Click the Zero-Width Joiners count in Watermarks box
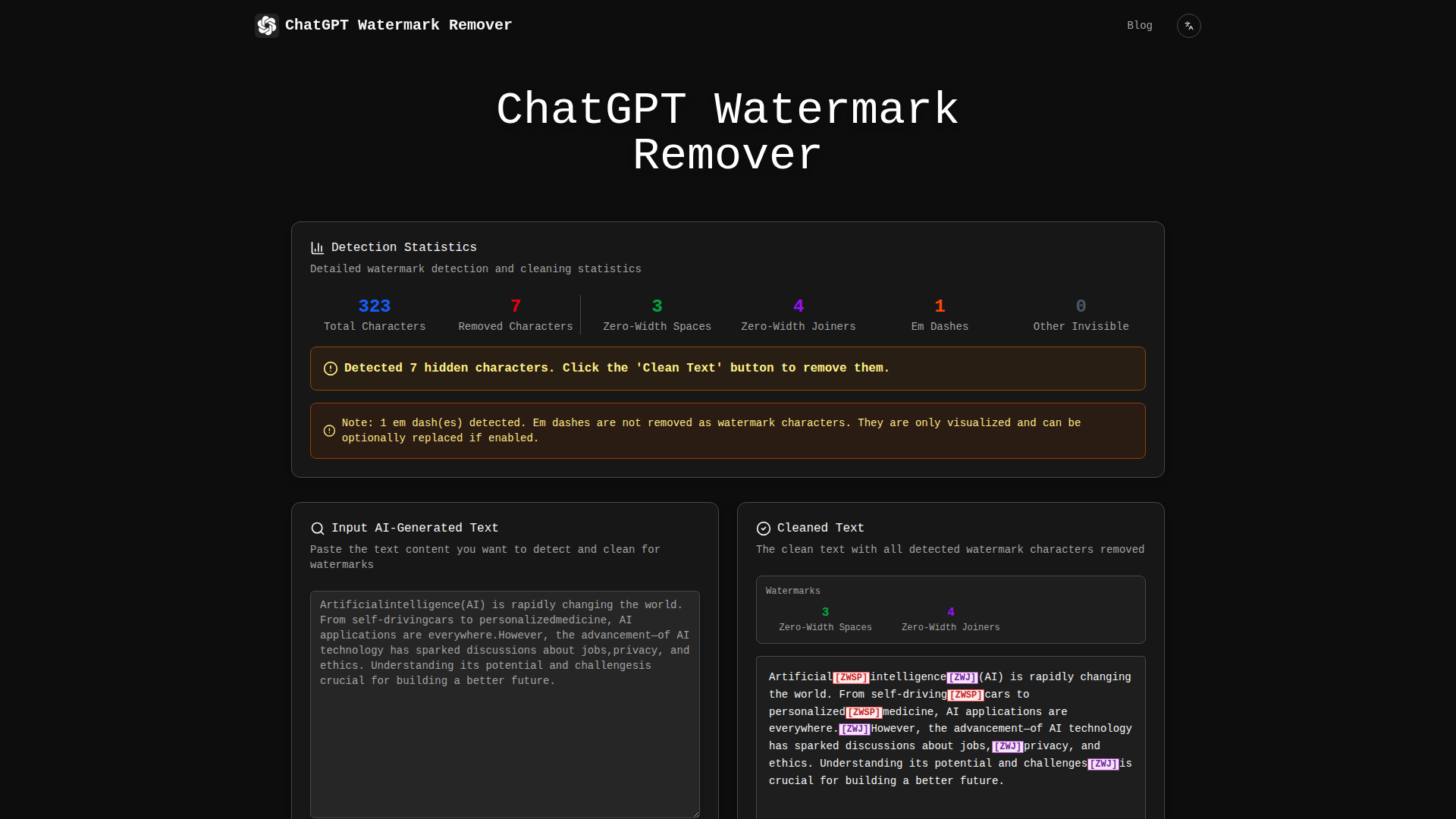The width and height of the screenshot is (1456, 819). [950, 612]
